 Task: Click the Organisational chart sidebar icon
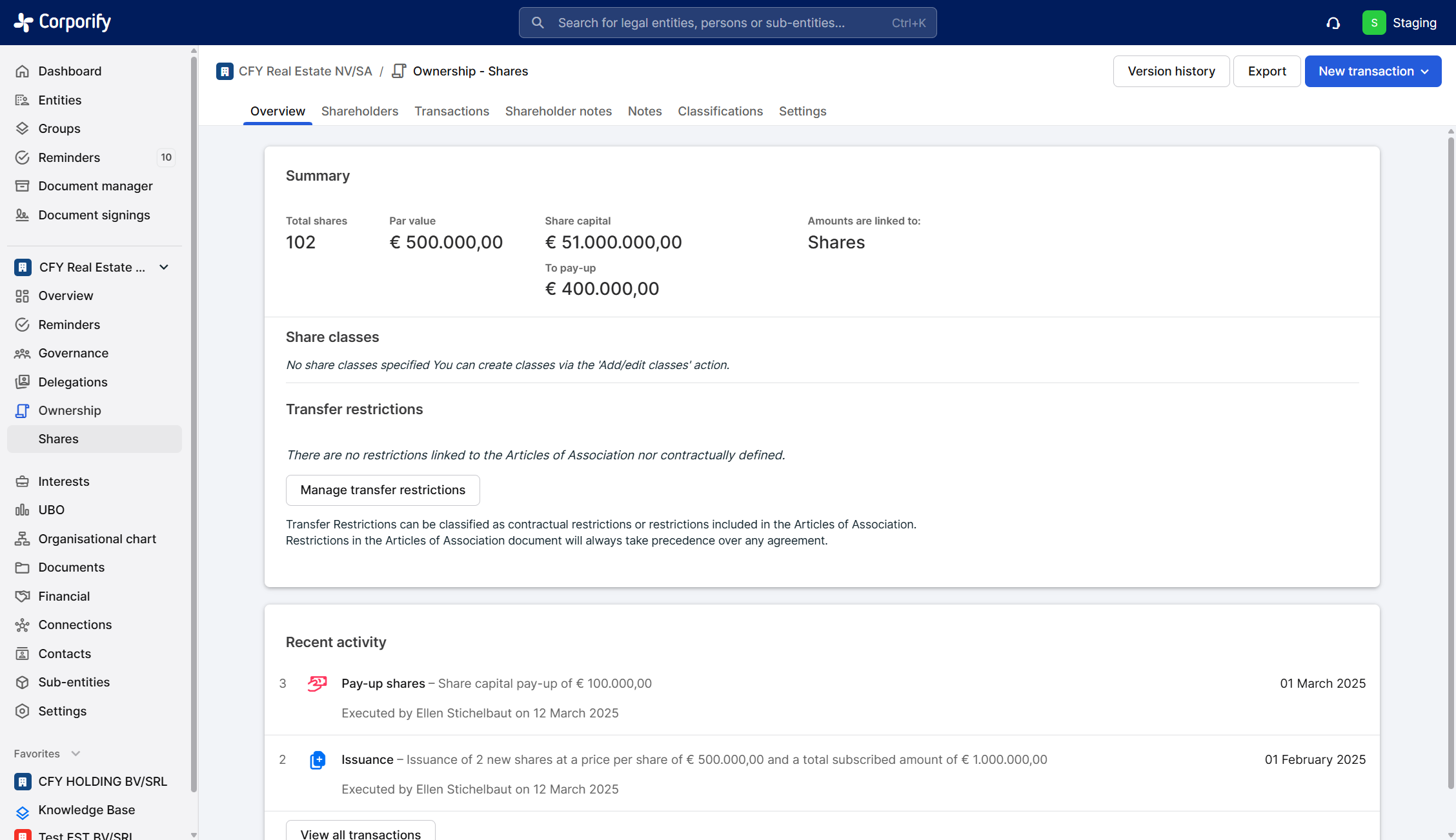(x=23, y=539)
